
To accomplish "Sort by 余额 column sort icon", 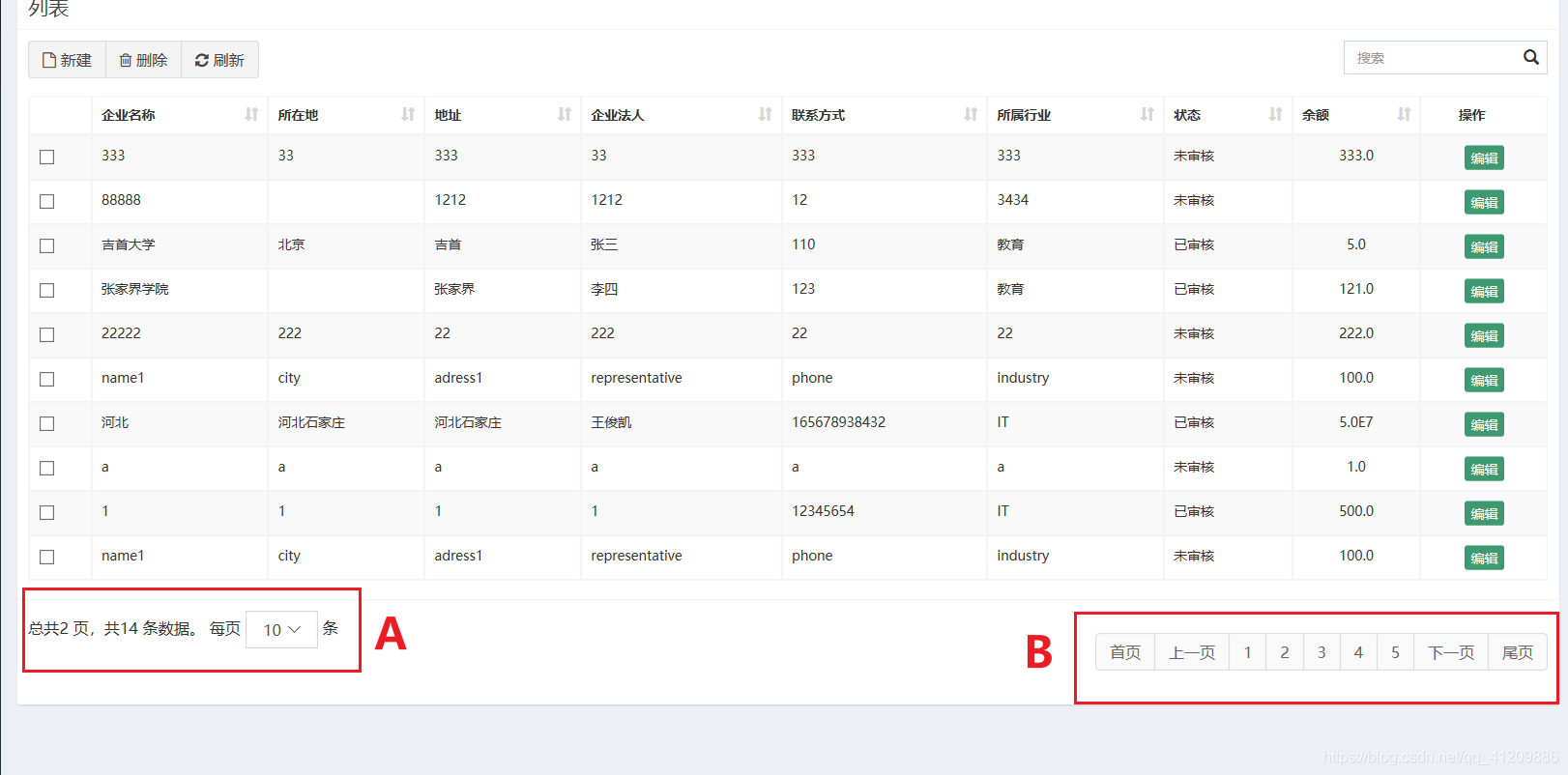I will (1404, 115).
